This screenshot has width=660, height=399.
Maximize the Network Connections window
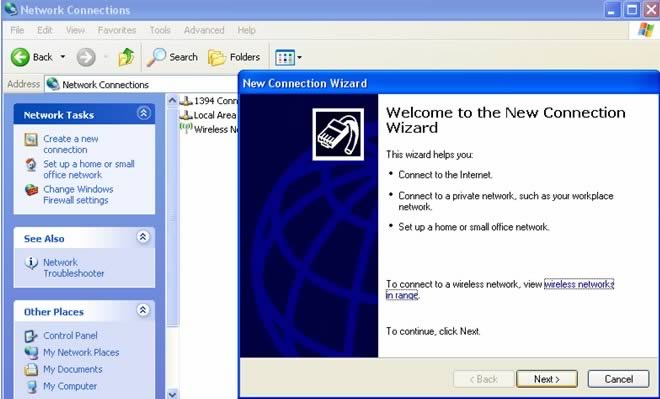tap(632, 10)
